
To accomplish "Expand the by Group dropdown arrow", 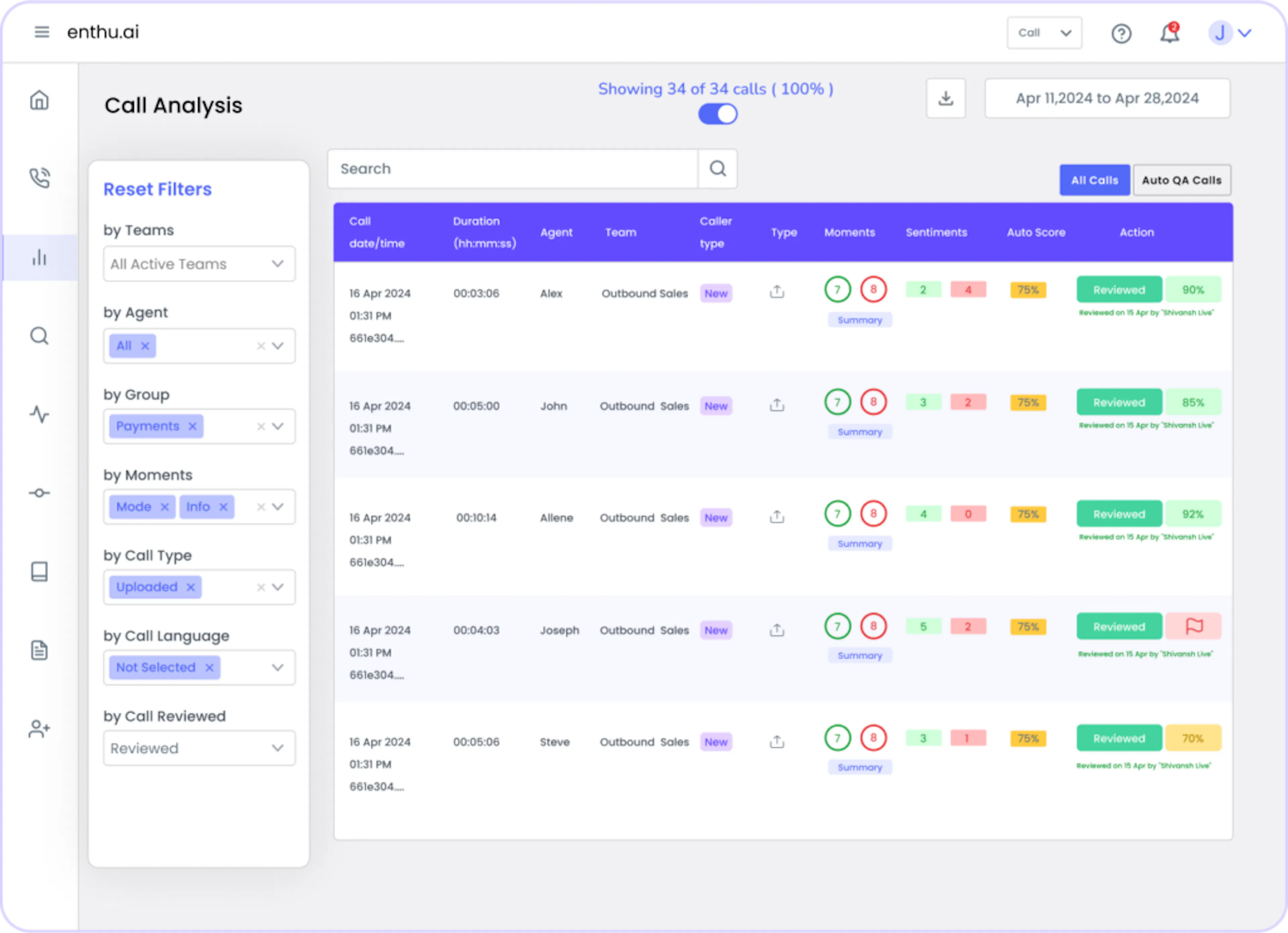I will 278,426.
